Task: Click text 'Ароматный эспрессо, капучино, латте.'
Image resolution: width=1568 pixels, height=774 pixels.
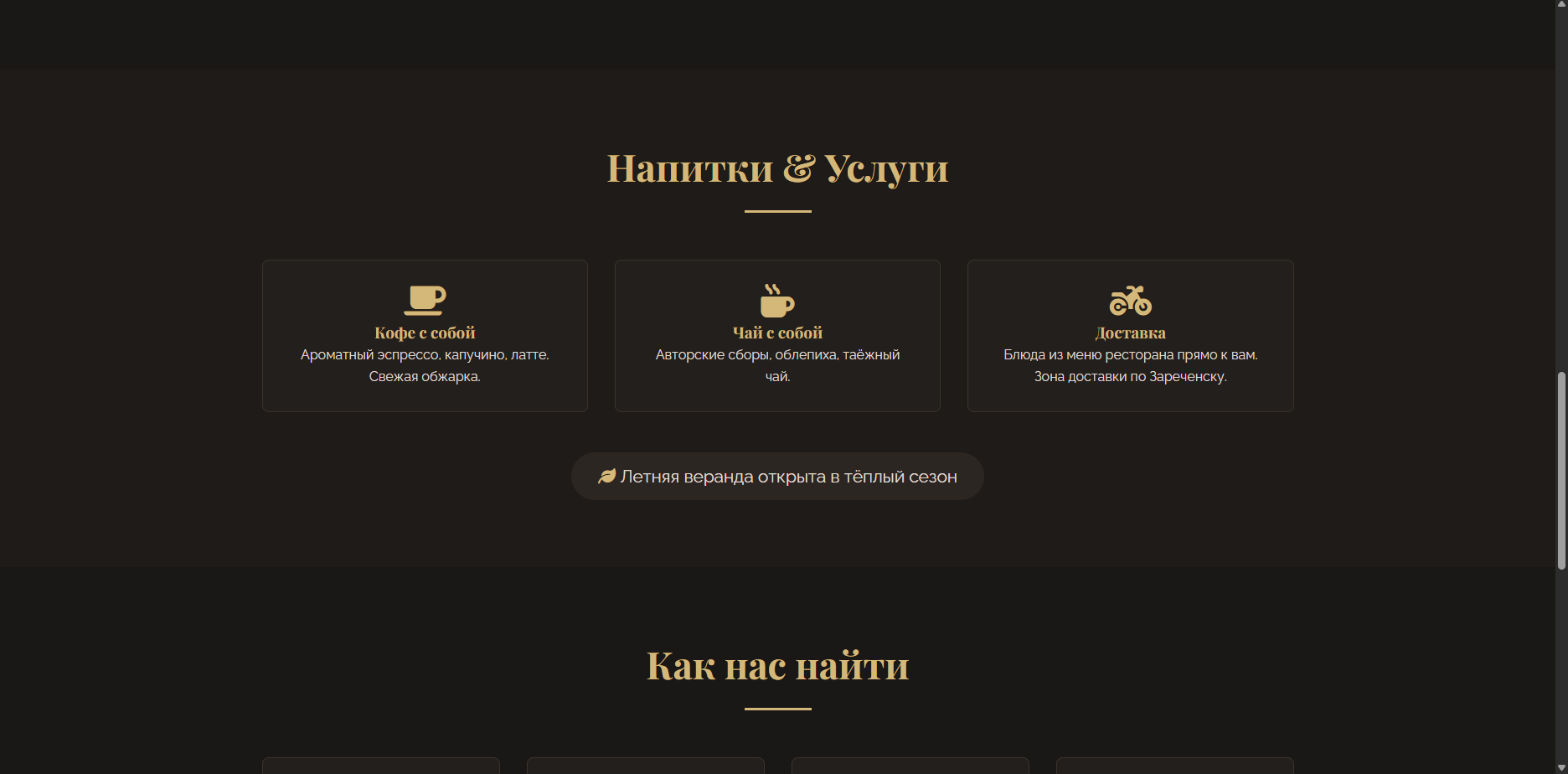Action: 425,355
